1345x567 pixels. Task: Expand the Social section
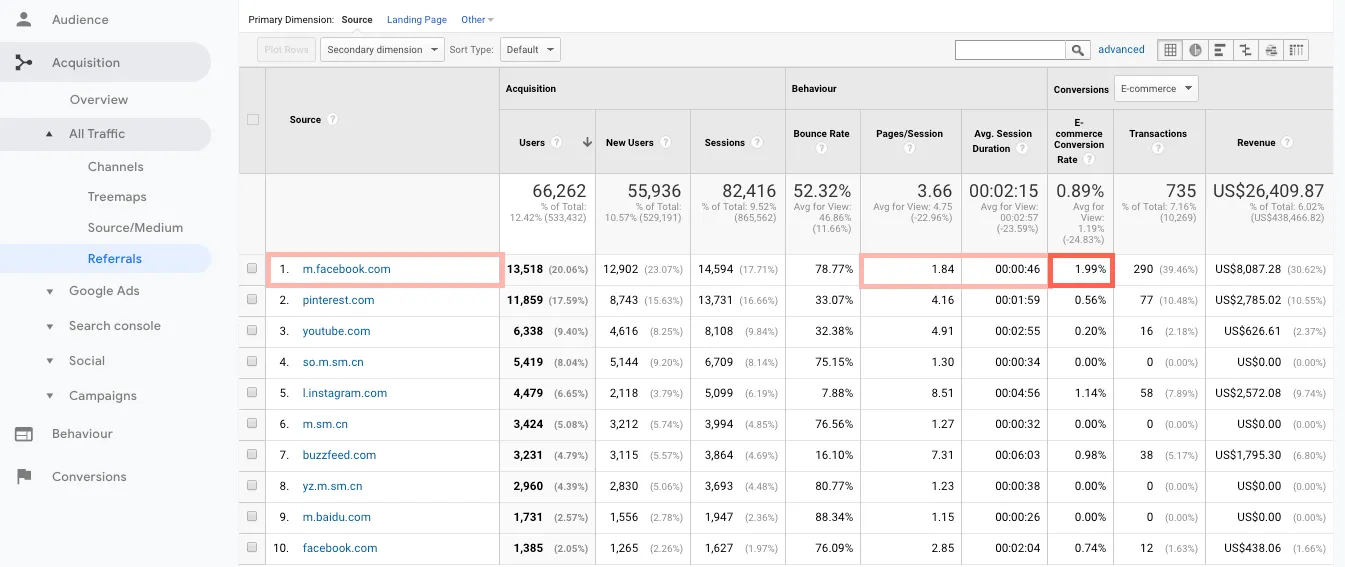(x=49, y=361)
